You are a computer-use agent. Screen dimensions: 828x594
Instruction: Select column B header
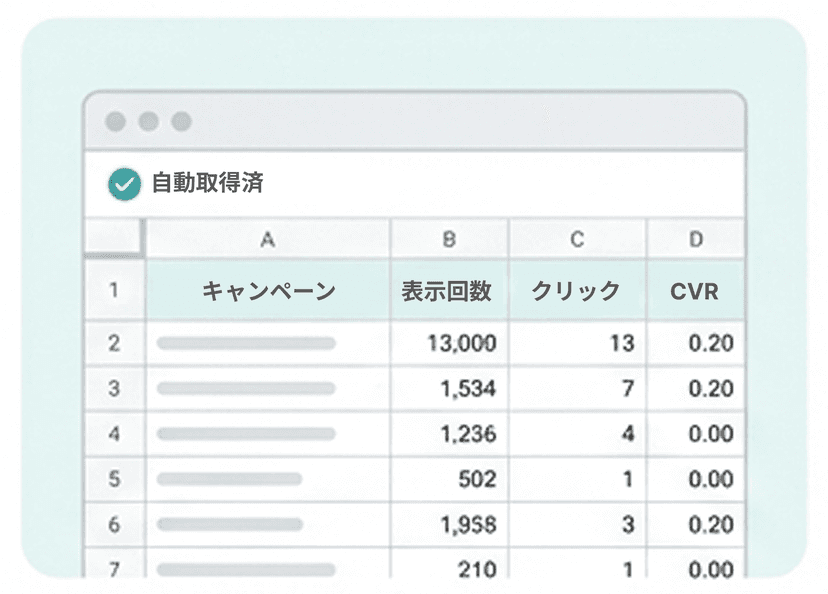pos(449,239)
